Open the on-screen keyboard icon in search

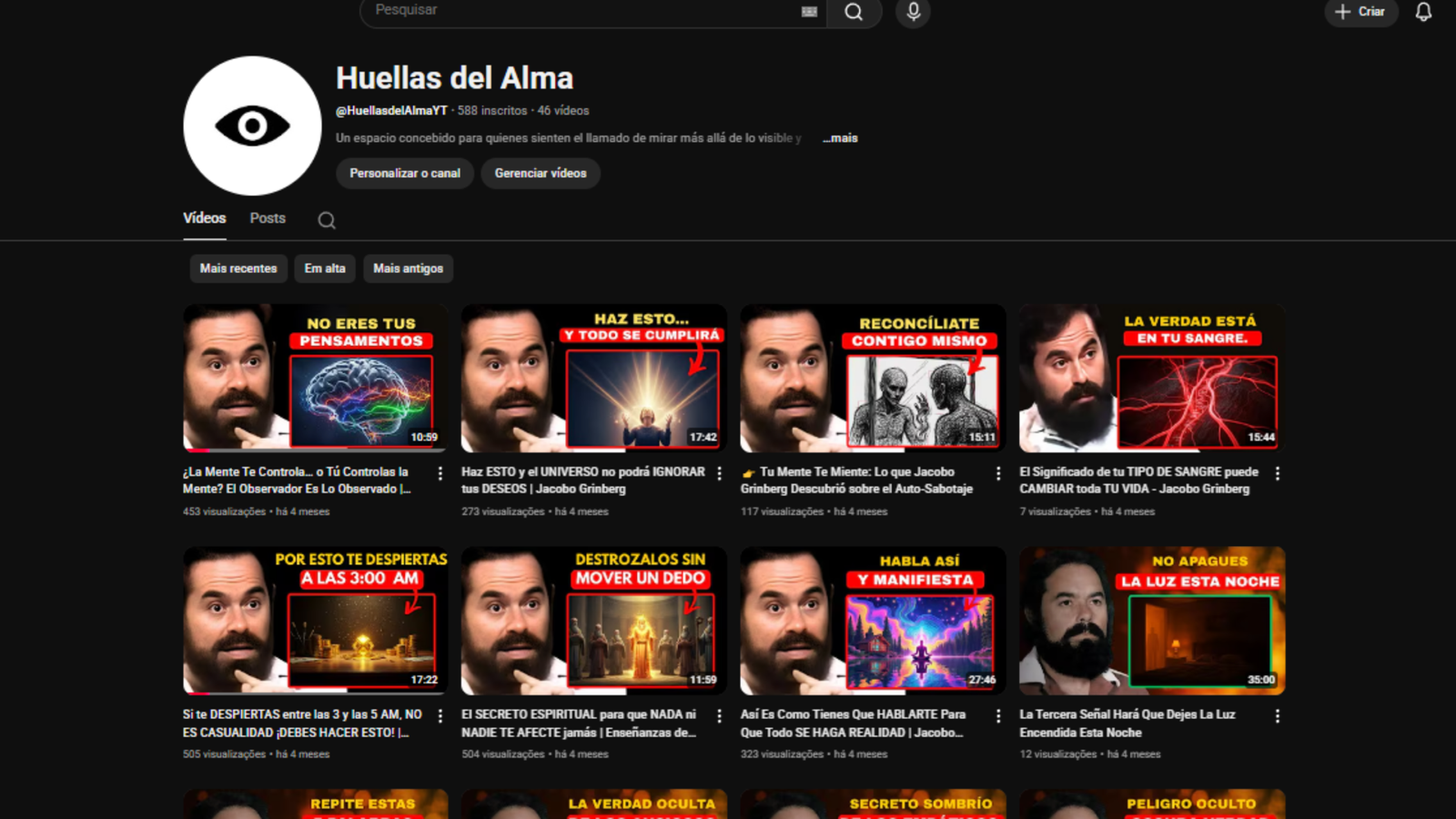809,12
